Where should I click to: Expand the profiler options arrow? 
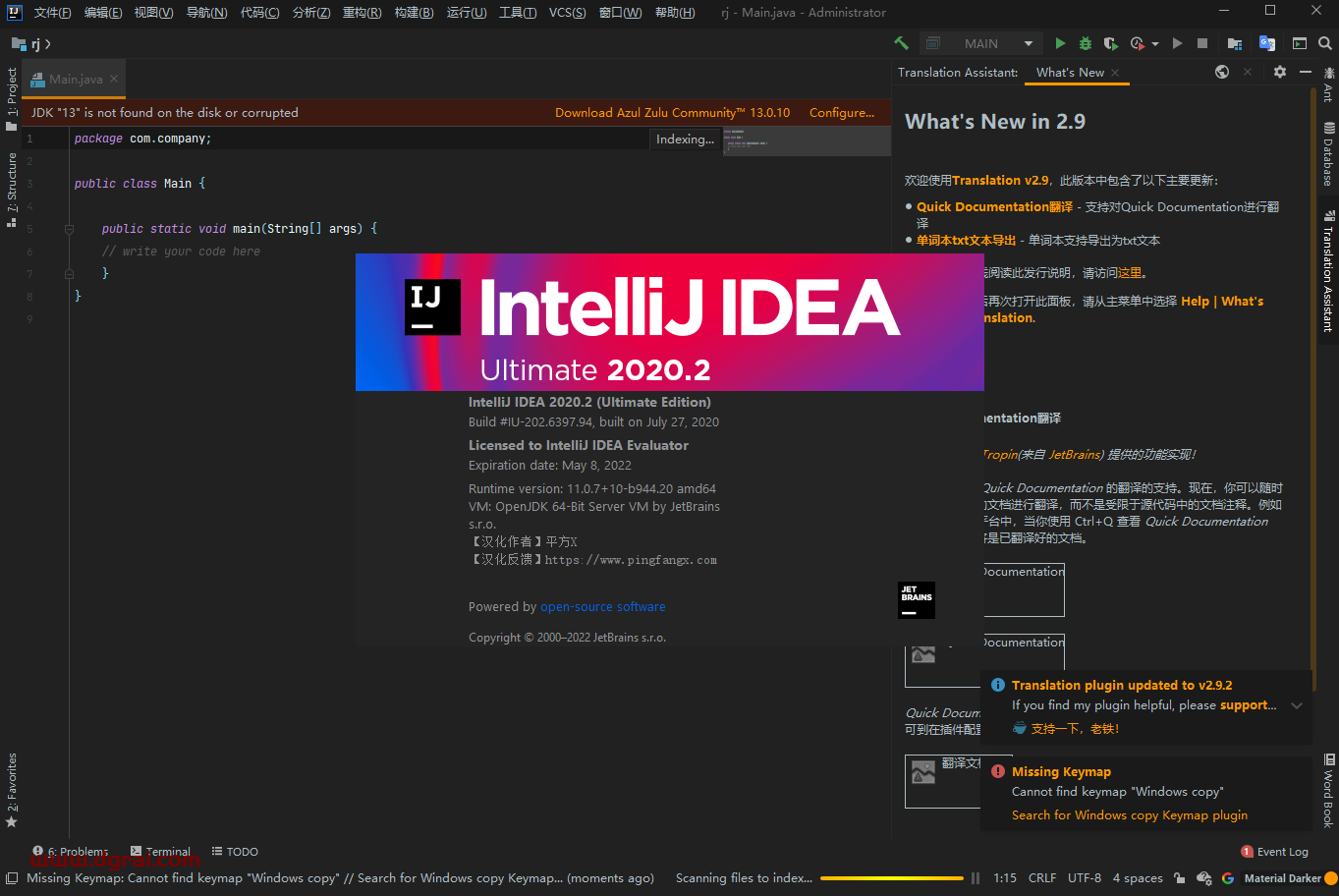click(x=1155, y=44)
